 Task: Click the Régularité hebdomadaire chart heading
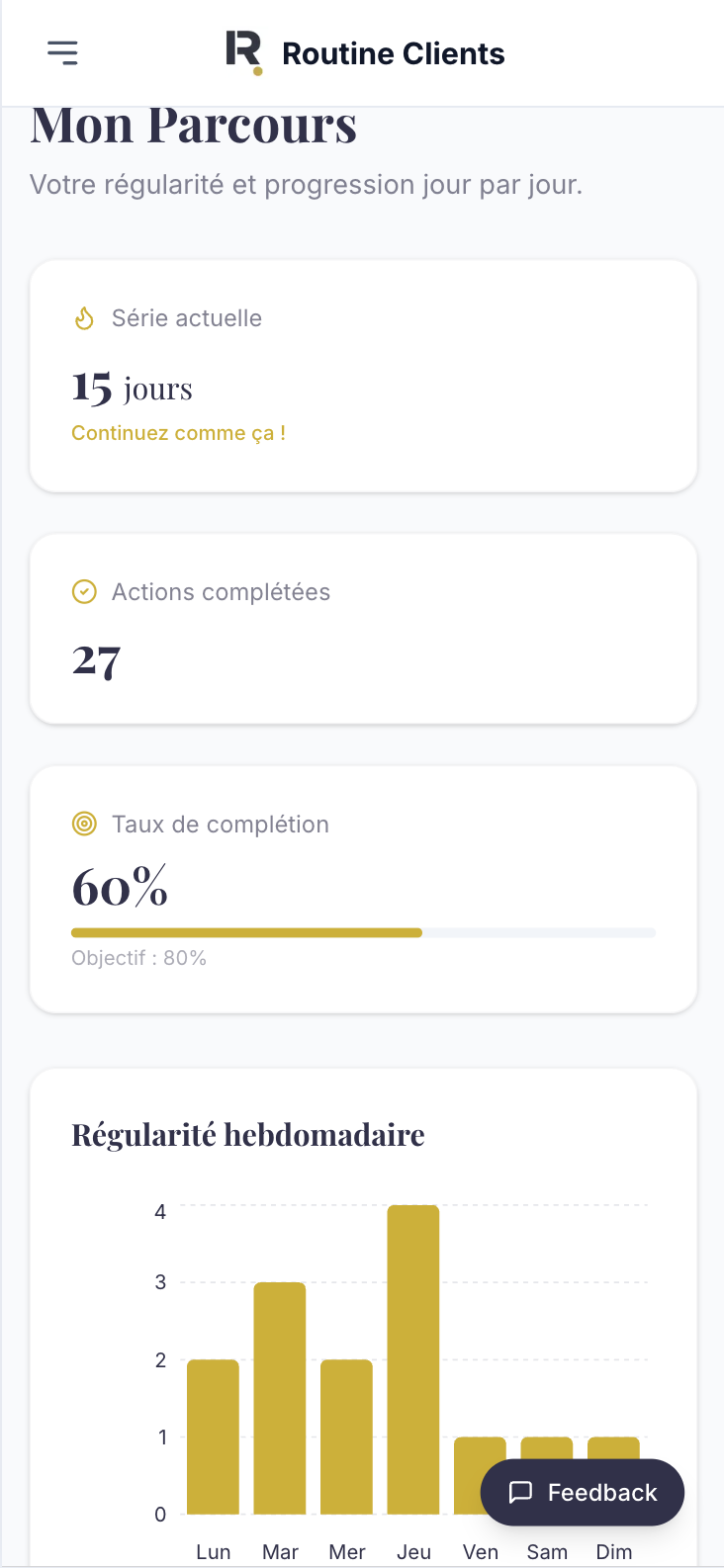coord(248,1135)
